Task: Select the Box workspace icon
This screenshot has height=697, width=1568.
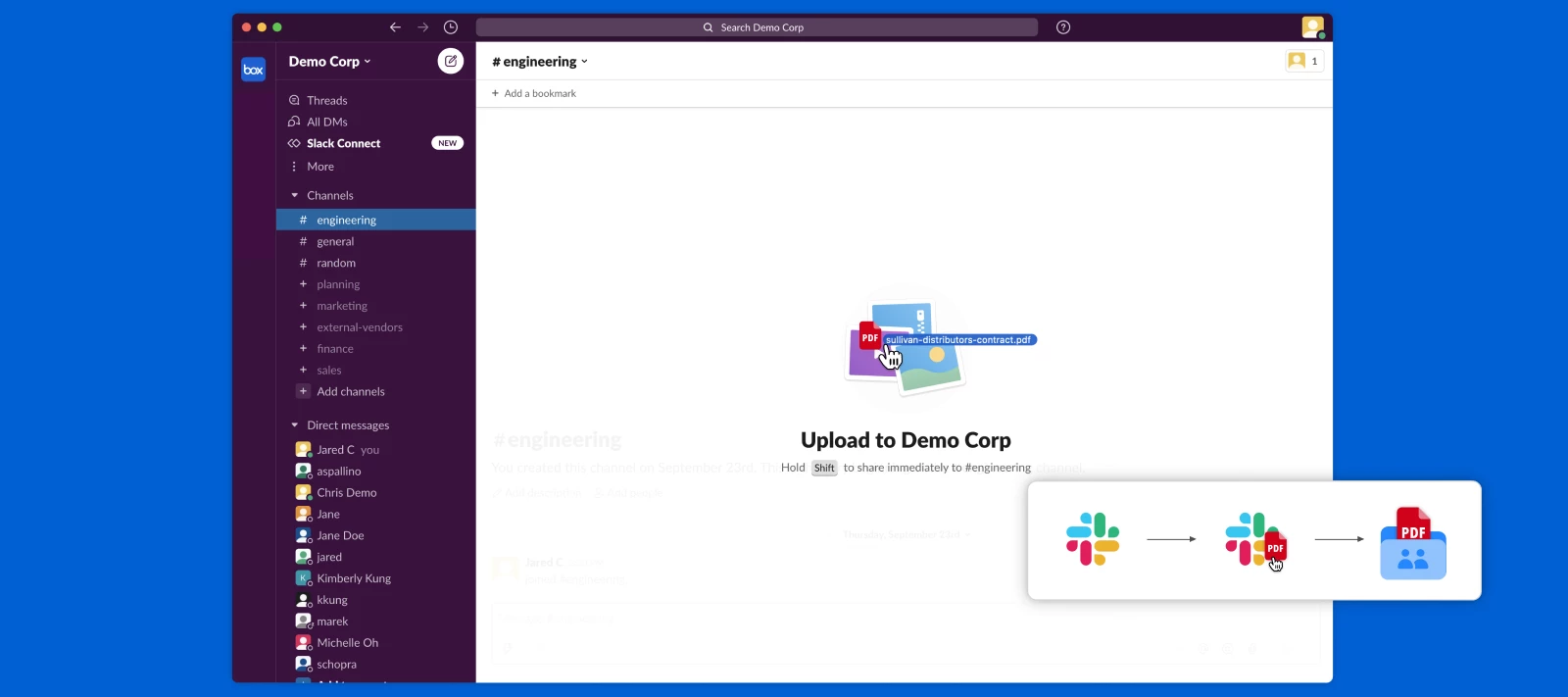Action: click(x=254, y=70)
